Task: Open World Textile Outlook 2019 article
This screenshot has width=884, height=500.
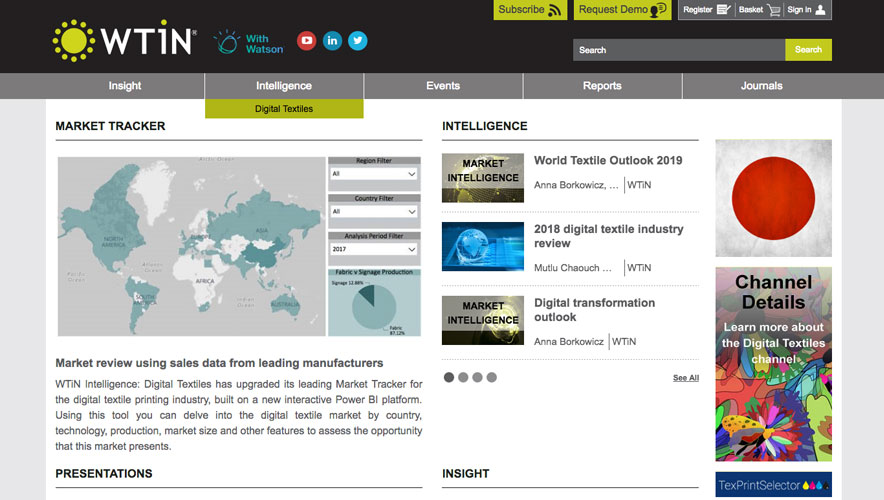Action: pos(608,161)
